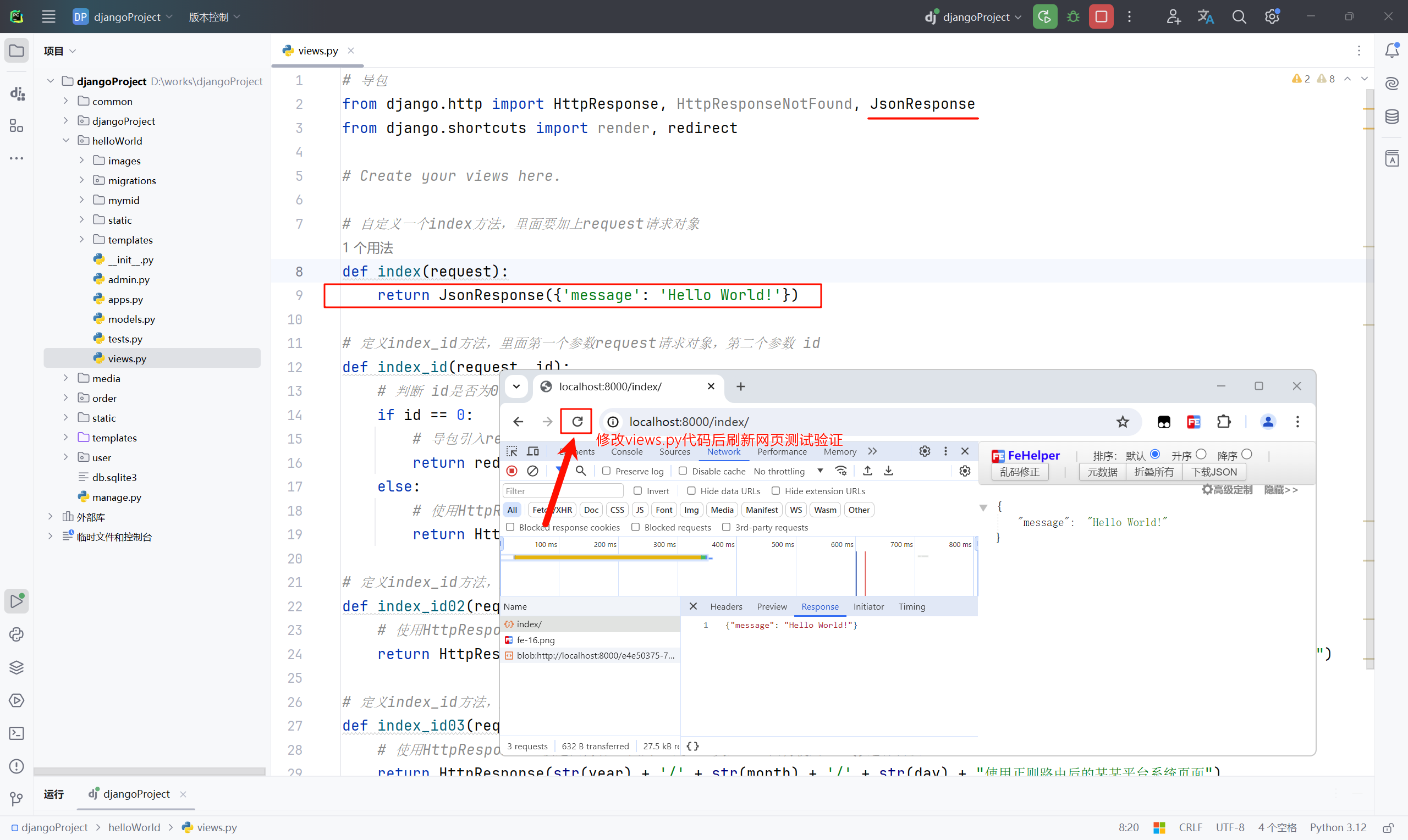The width and height of the screenshot is (1408, 840).
Task: Open the No throttling dropdown
Action: click(788, 471)
